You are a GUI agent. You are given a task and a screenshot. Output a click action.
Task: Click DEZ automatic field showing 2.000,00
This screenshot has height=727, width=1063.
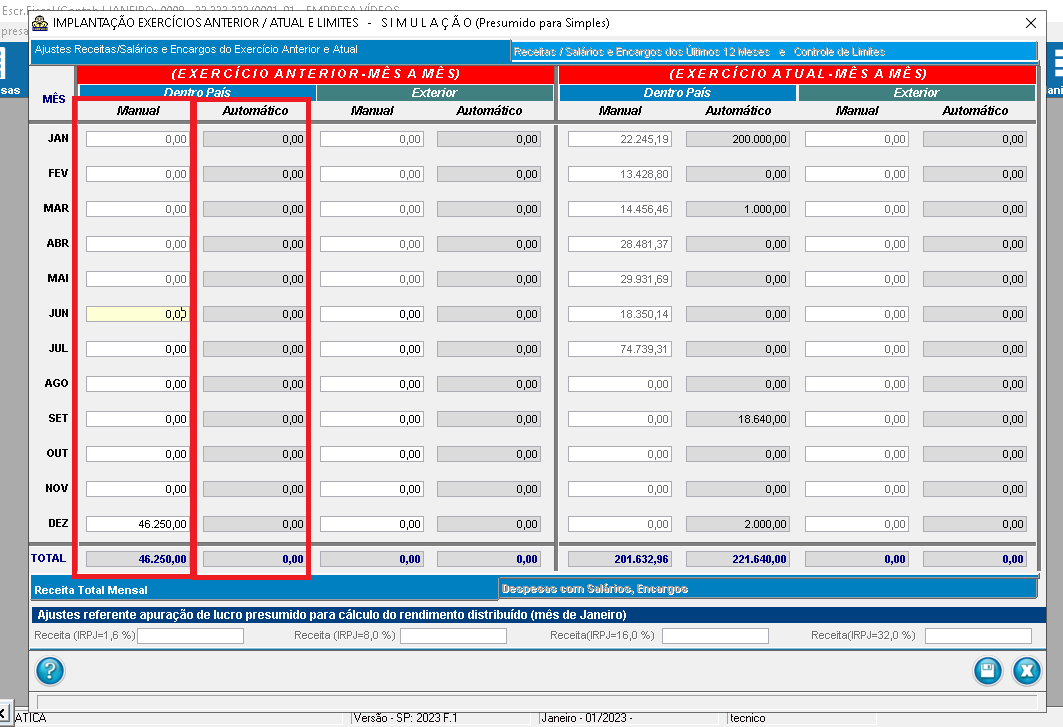738,524
